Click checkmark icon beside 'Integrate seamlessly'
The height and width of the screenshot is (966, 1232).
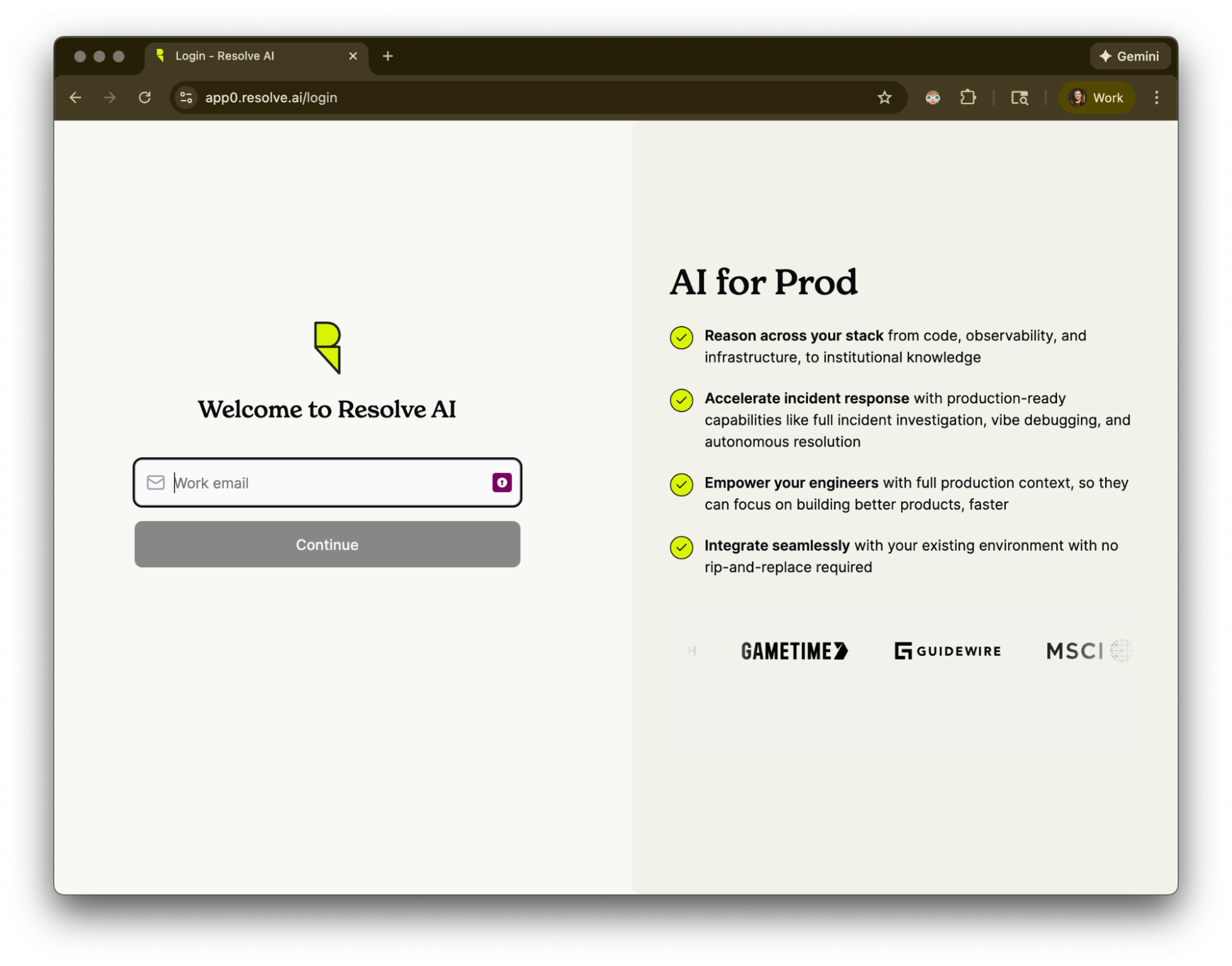[x=681, y=547]
